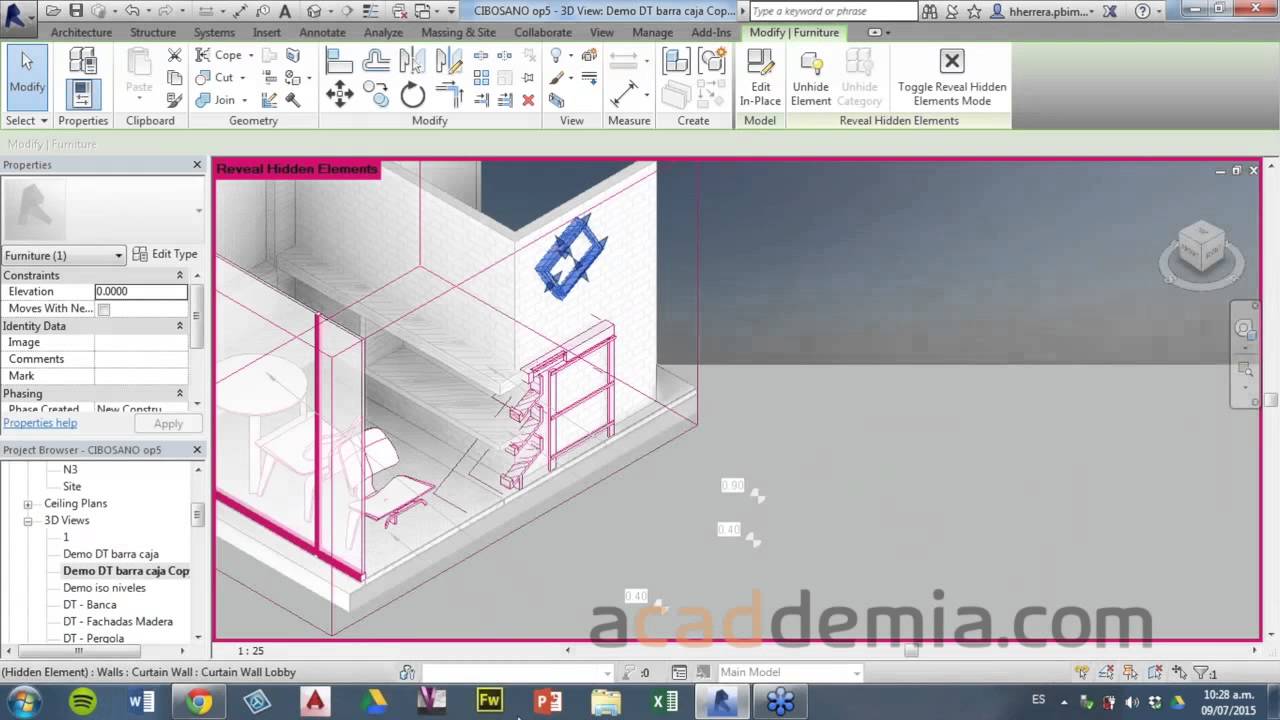This screenshot has width=1280, height=720.
Task: Open Type Properties icon in Properties panel
Action: click(83, 61)
